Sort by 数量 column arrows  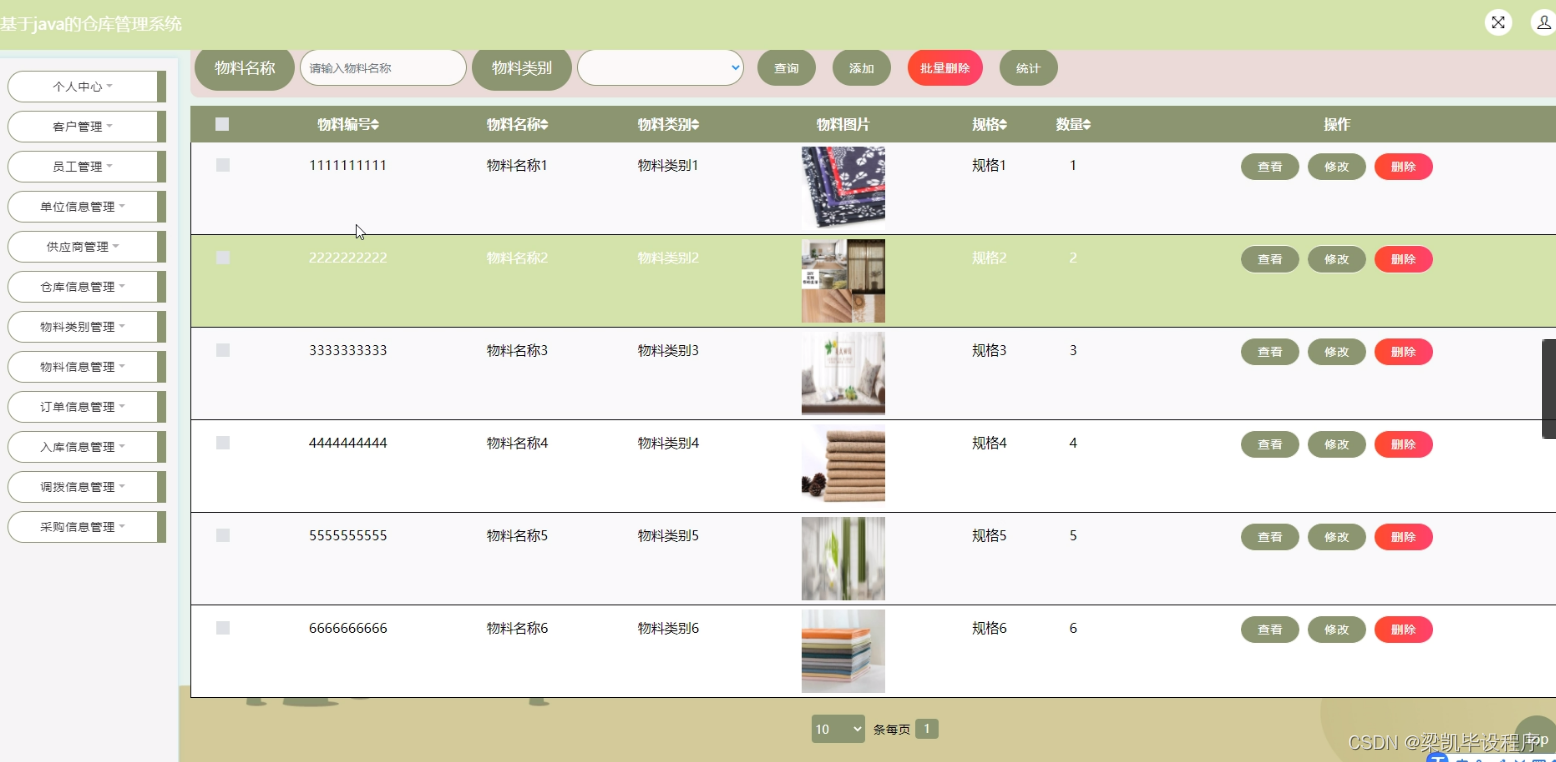[1086, 125]
